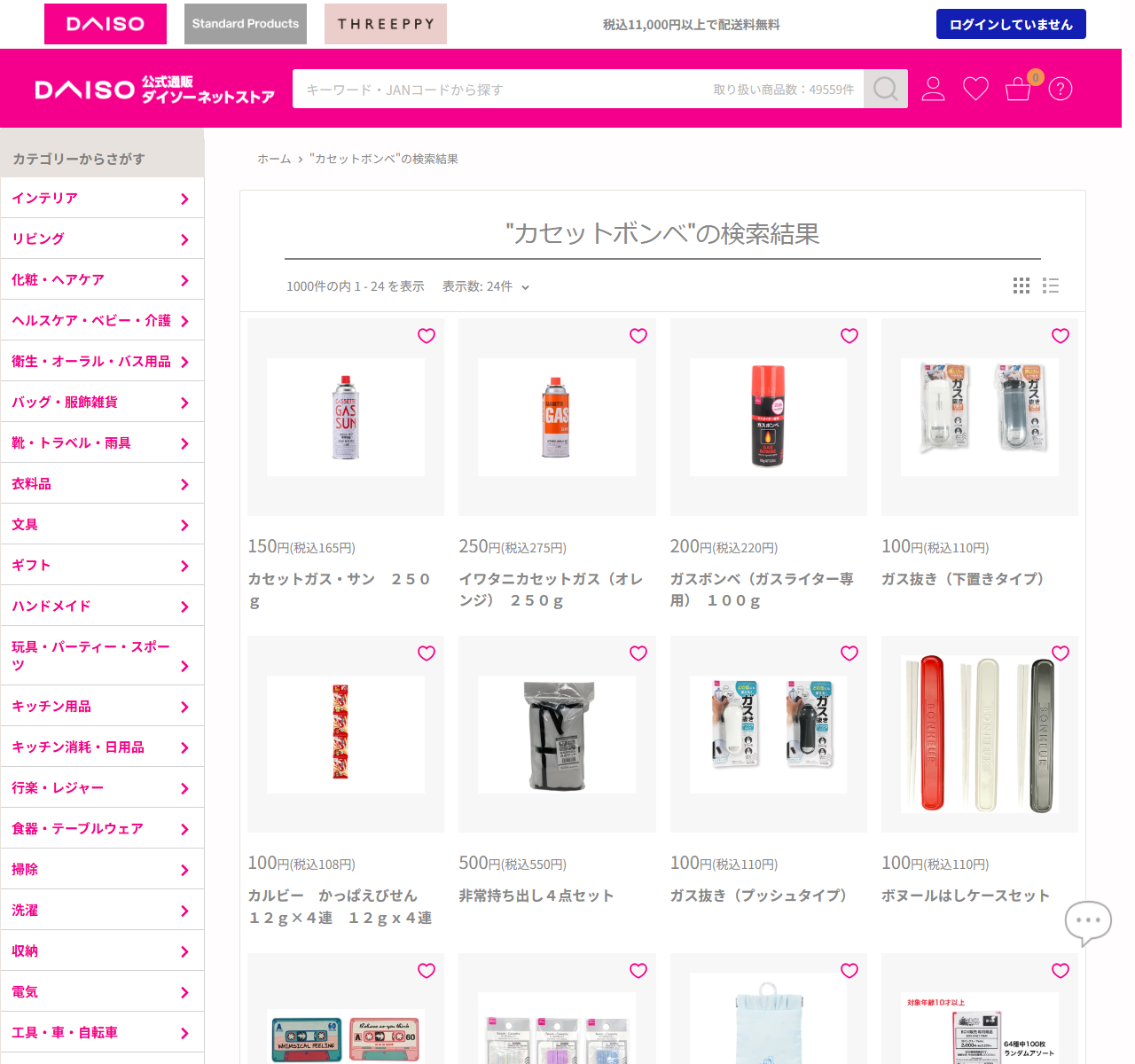Screen dimensions: 1135x1064
Task: Open the キッチン用品 category
Action: 102,706
